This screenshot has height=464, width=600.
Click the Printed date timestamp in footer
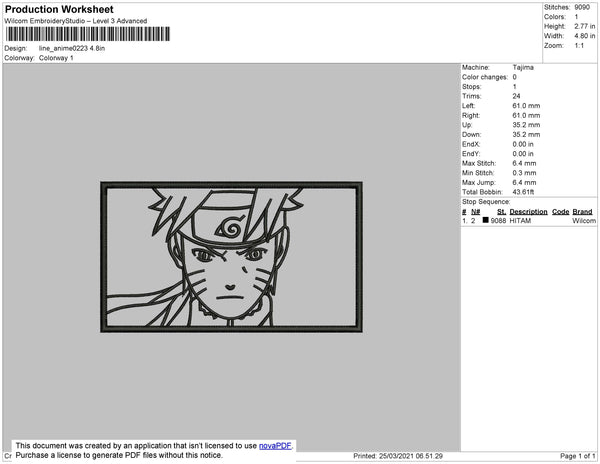click(x=398, y=456)
